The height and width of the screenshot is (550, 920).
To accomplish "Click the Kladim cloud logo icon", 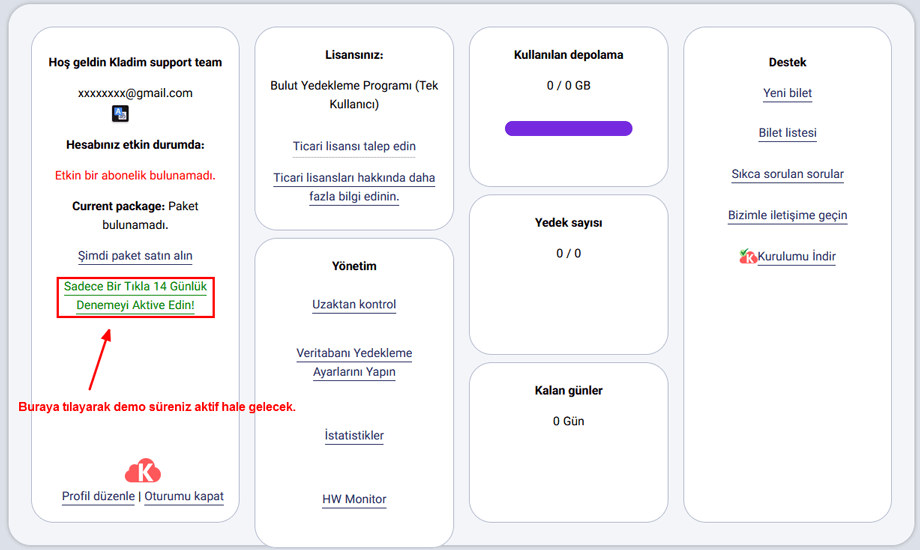I will click(x=142, y=471).
